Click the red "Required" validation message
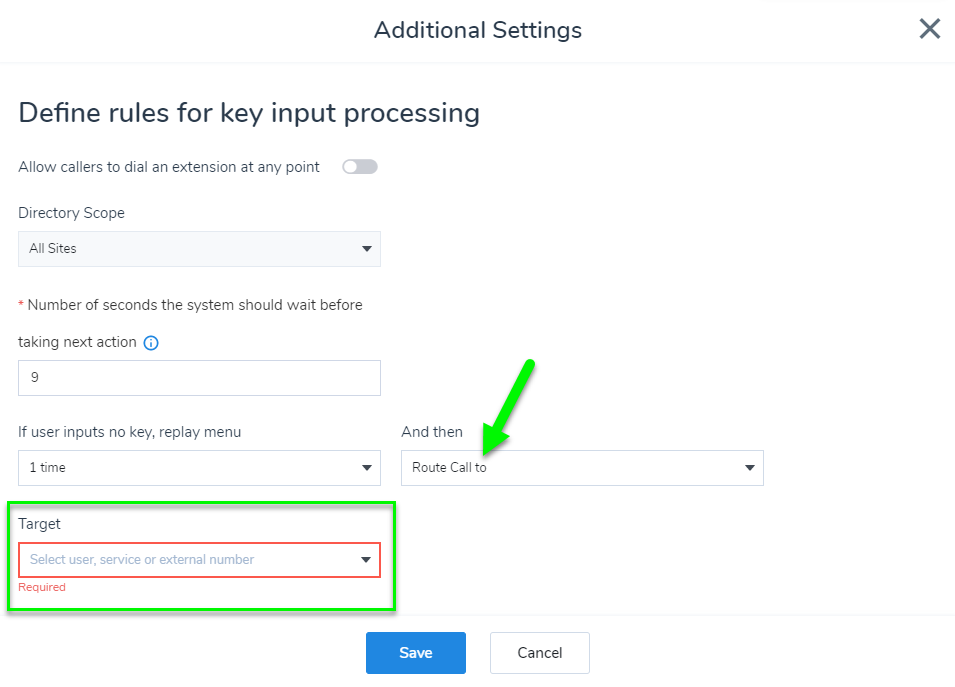 tap(42, 587)
